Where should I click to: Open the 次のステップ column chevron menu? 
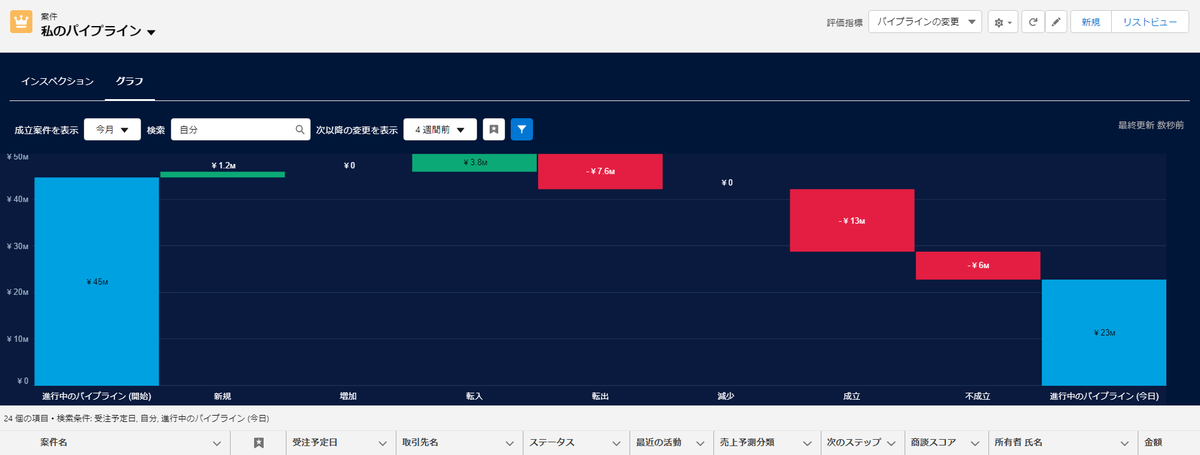[890, 443]
